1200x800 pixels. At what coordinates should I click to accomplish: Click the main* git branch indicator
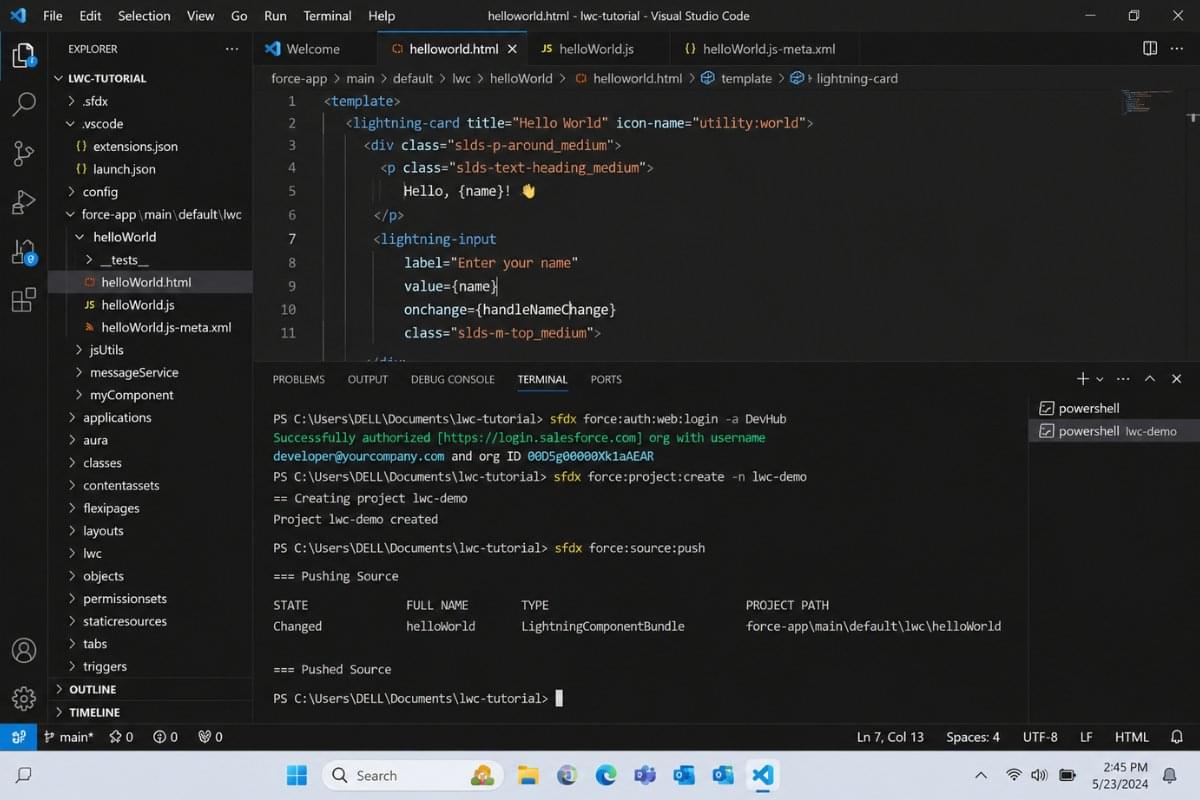pos(68,737)
